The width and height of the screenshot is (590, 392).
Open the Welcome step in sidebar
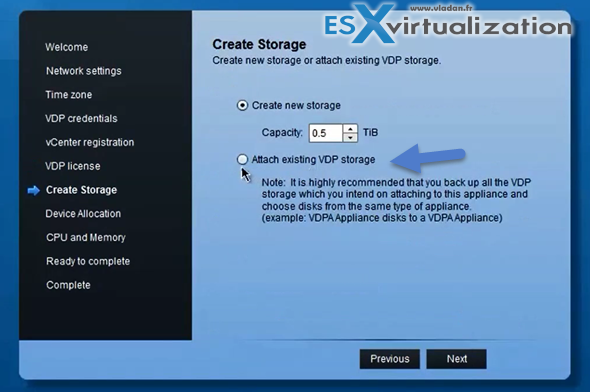click(x=67, y=47)
